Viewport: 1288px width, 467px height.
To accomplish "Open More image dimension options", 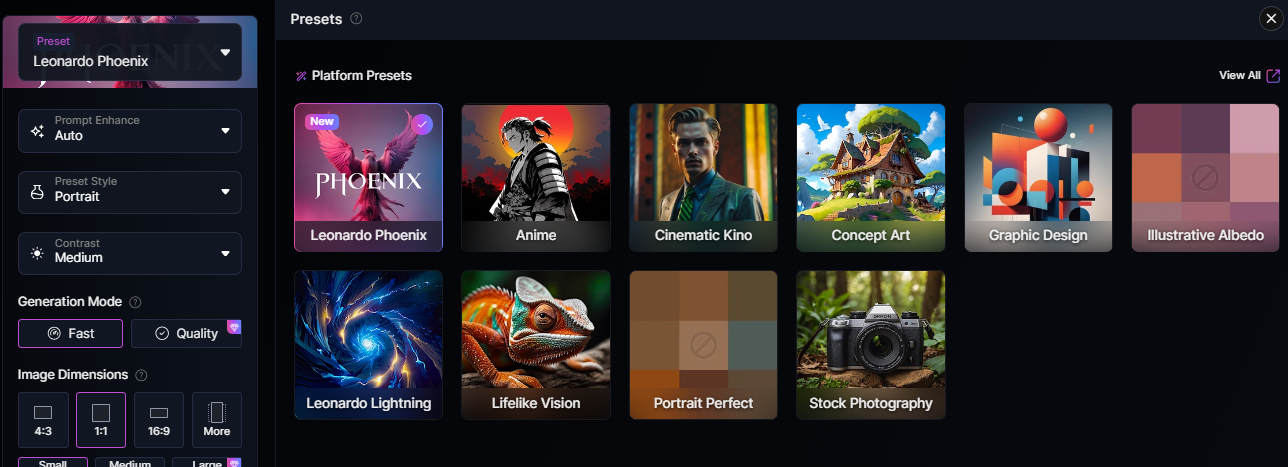I will pyautogui.click(x=217, y=420).
